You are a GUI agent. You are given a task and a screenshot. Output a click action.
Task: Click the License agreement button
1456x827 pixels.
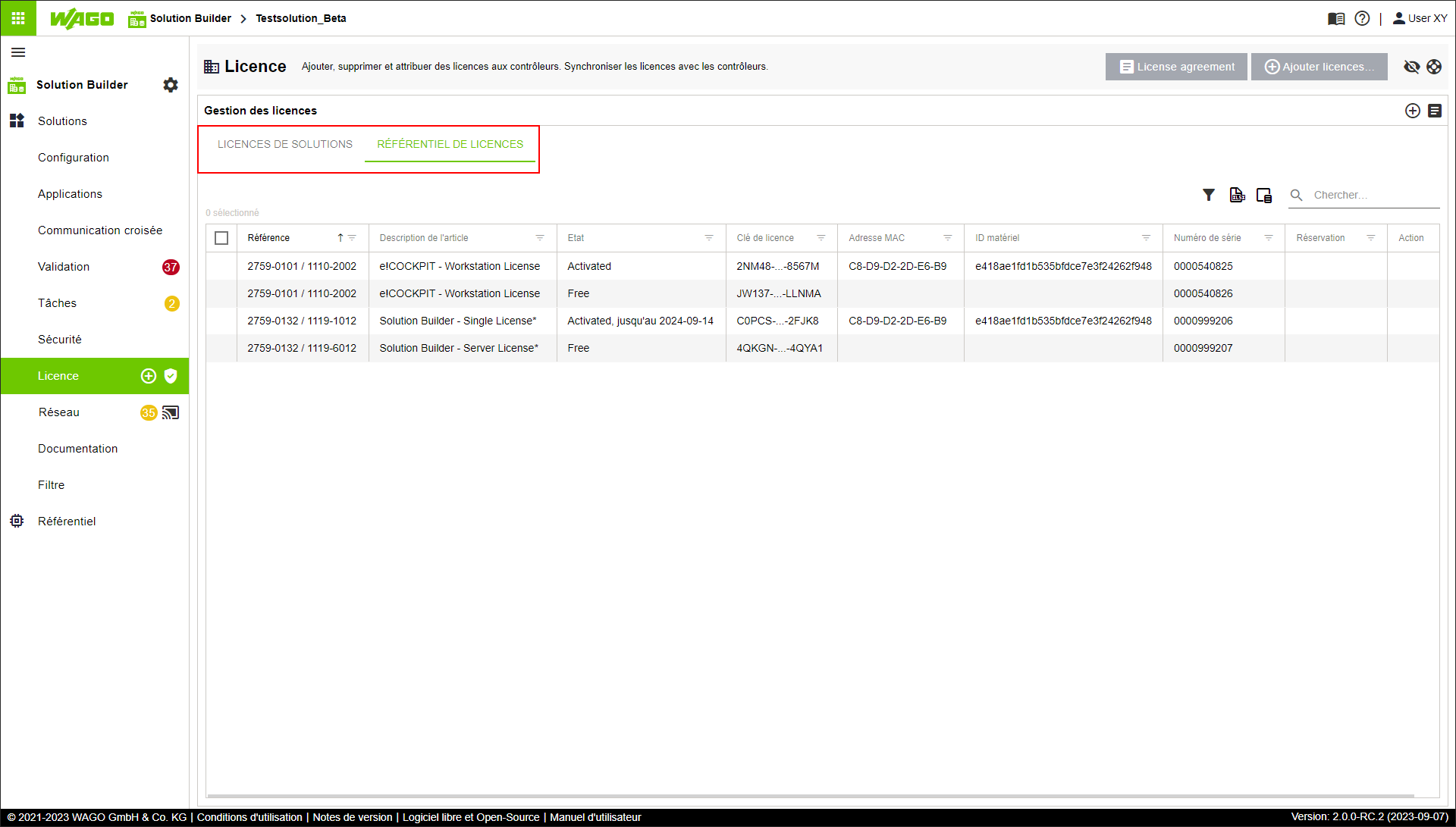tap(1176, 67)
